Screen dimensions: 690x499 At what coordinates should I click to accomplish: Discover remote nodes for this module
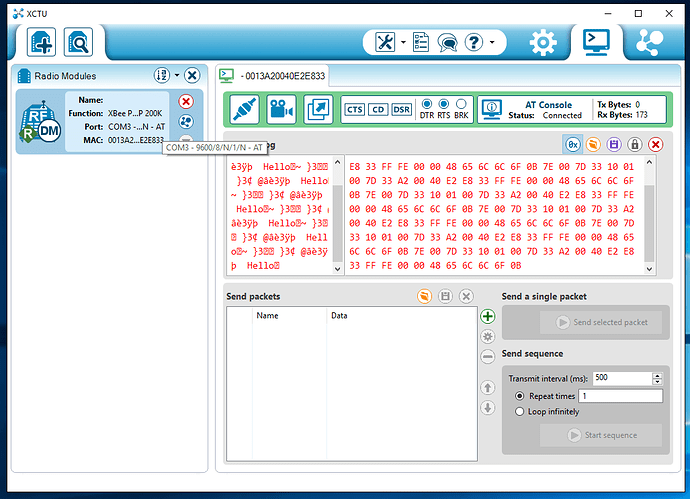pyautogui.click(x=186, y=121)
